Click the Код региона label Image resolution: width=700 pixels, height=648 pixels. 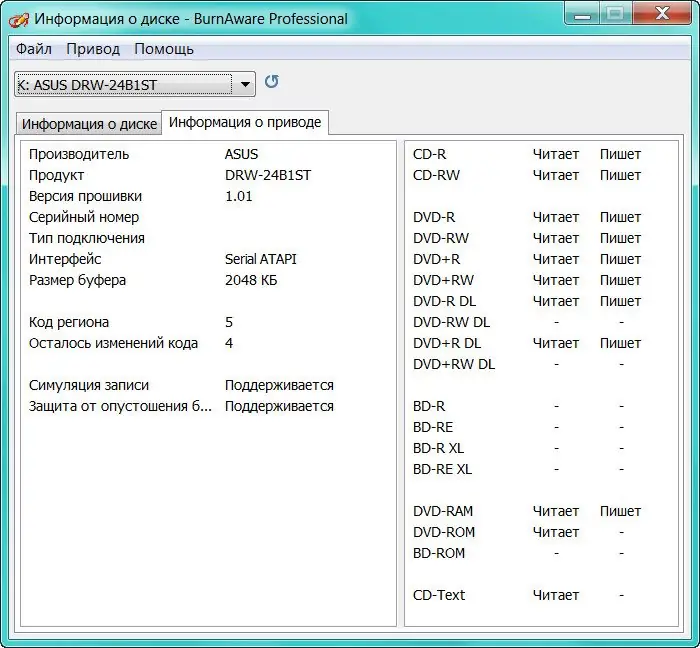click(69, 322)
